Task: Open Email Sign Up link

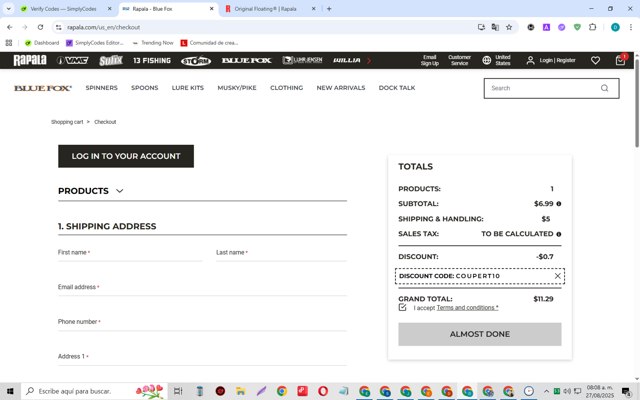Action: (429, 60)
